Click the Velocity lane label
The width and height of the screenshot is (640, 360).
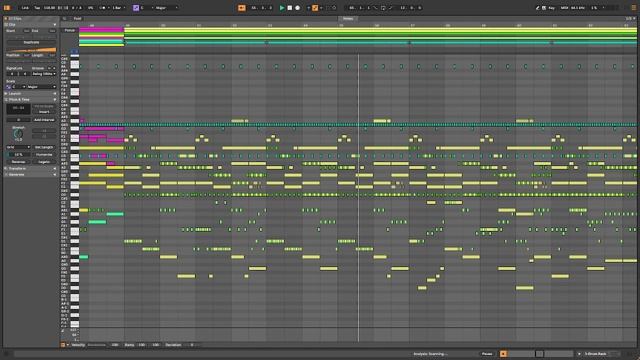click(78, 345)
